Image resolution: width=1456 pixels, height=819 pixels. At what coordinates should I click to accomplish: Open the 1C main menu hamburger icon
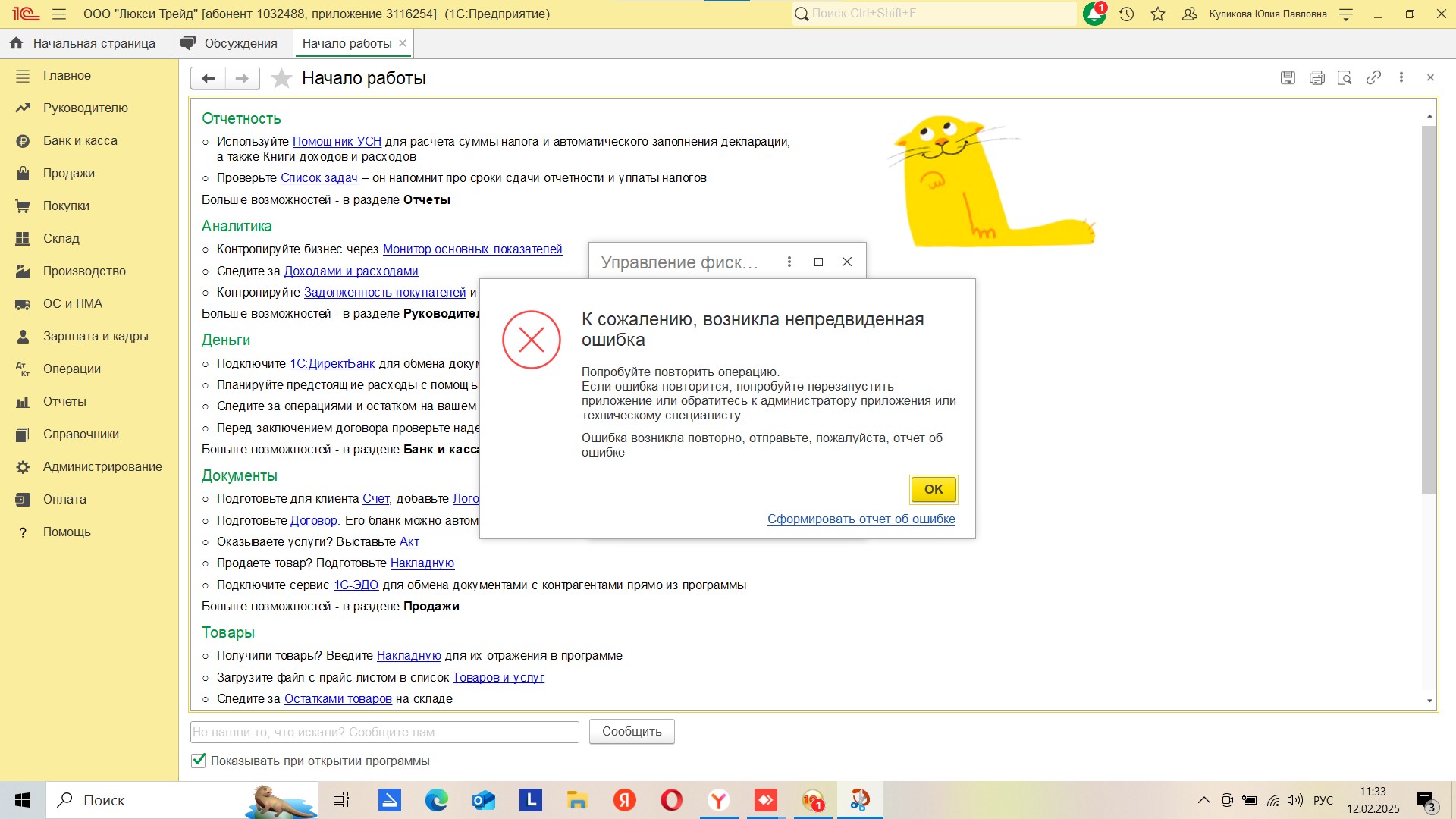pos(59,14)
